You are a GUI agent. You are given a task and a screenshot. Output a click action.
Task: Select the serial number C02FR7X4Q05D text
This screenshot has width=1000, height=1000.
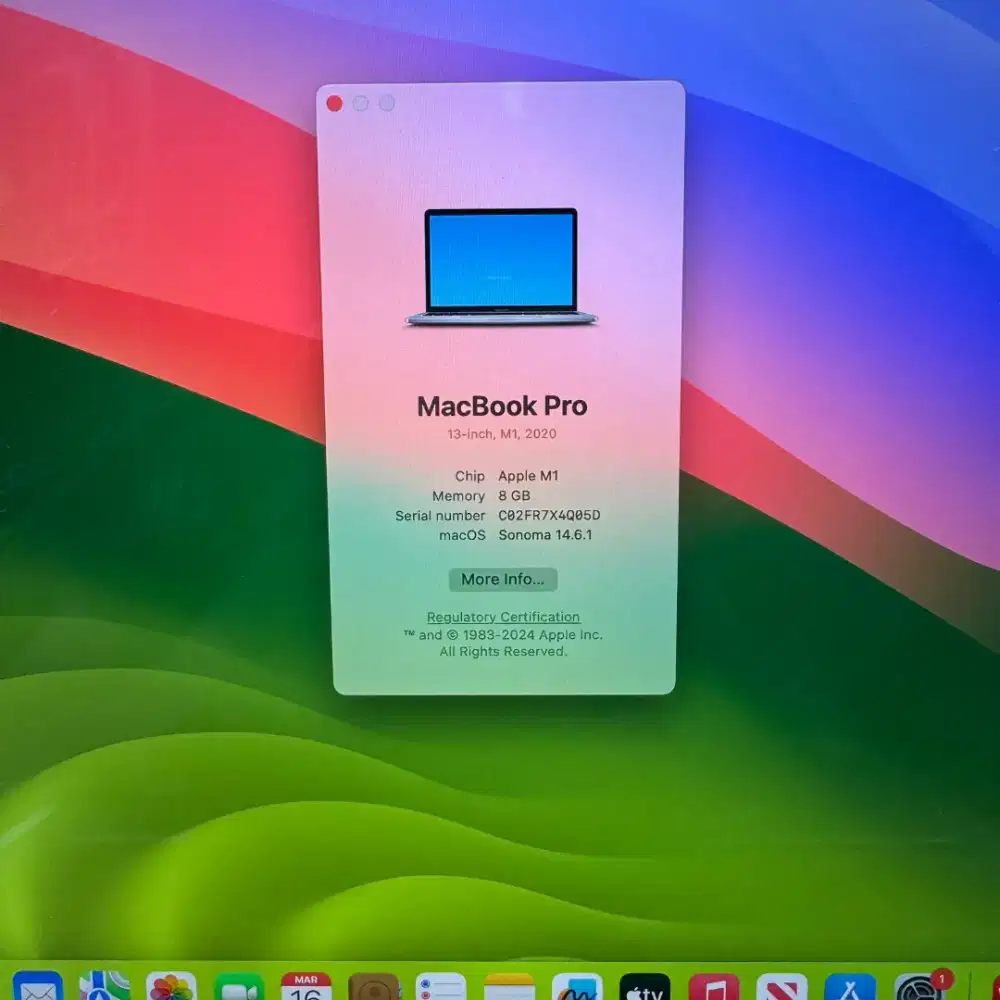pos(546,515)
